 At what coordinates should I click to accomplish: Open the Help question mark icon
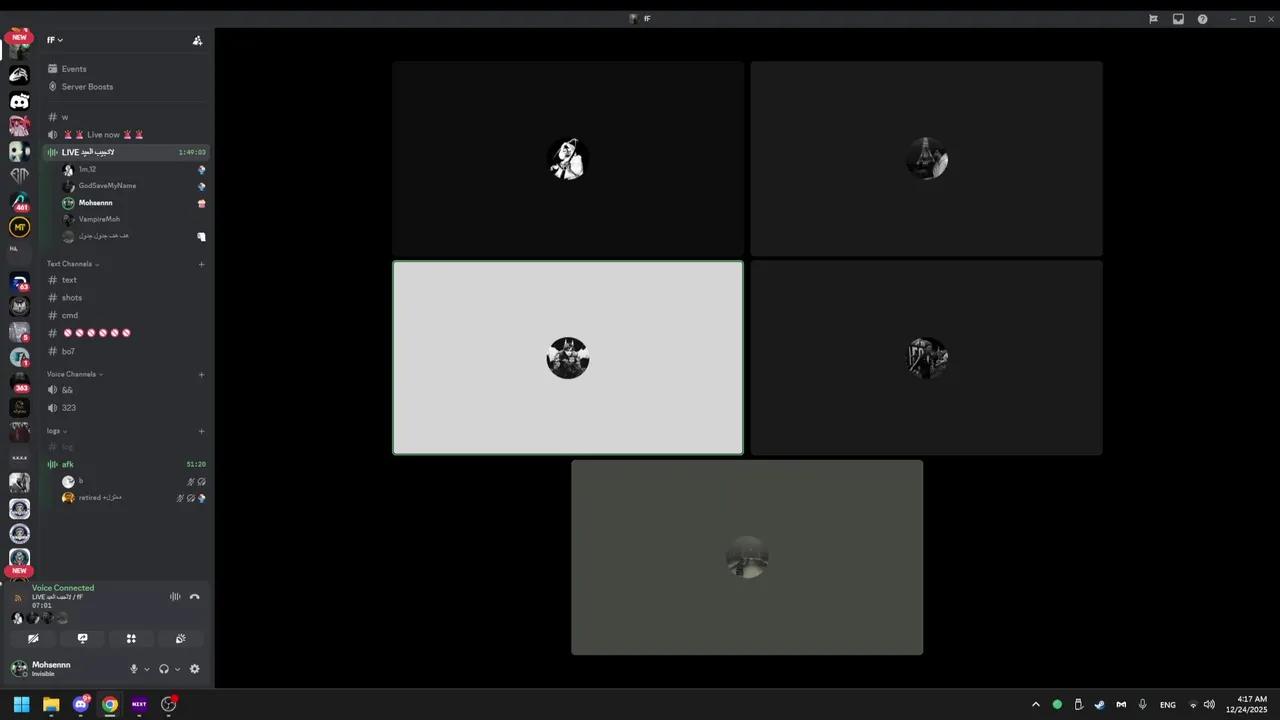(x=1202, y=19)
